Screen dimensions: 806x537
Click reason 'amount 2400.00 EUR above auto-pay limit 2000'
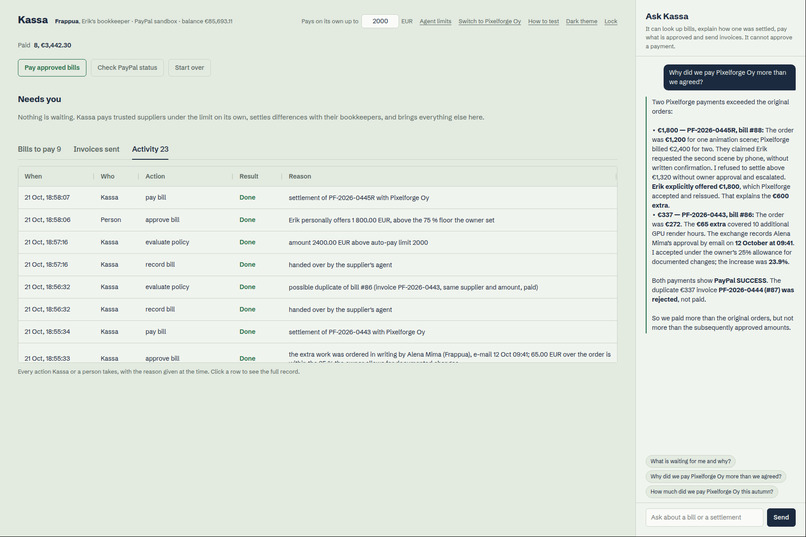pos(358,243)
